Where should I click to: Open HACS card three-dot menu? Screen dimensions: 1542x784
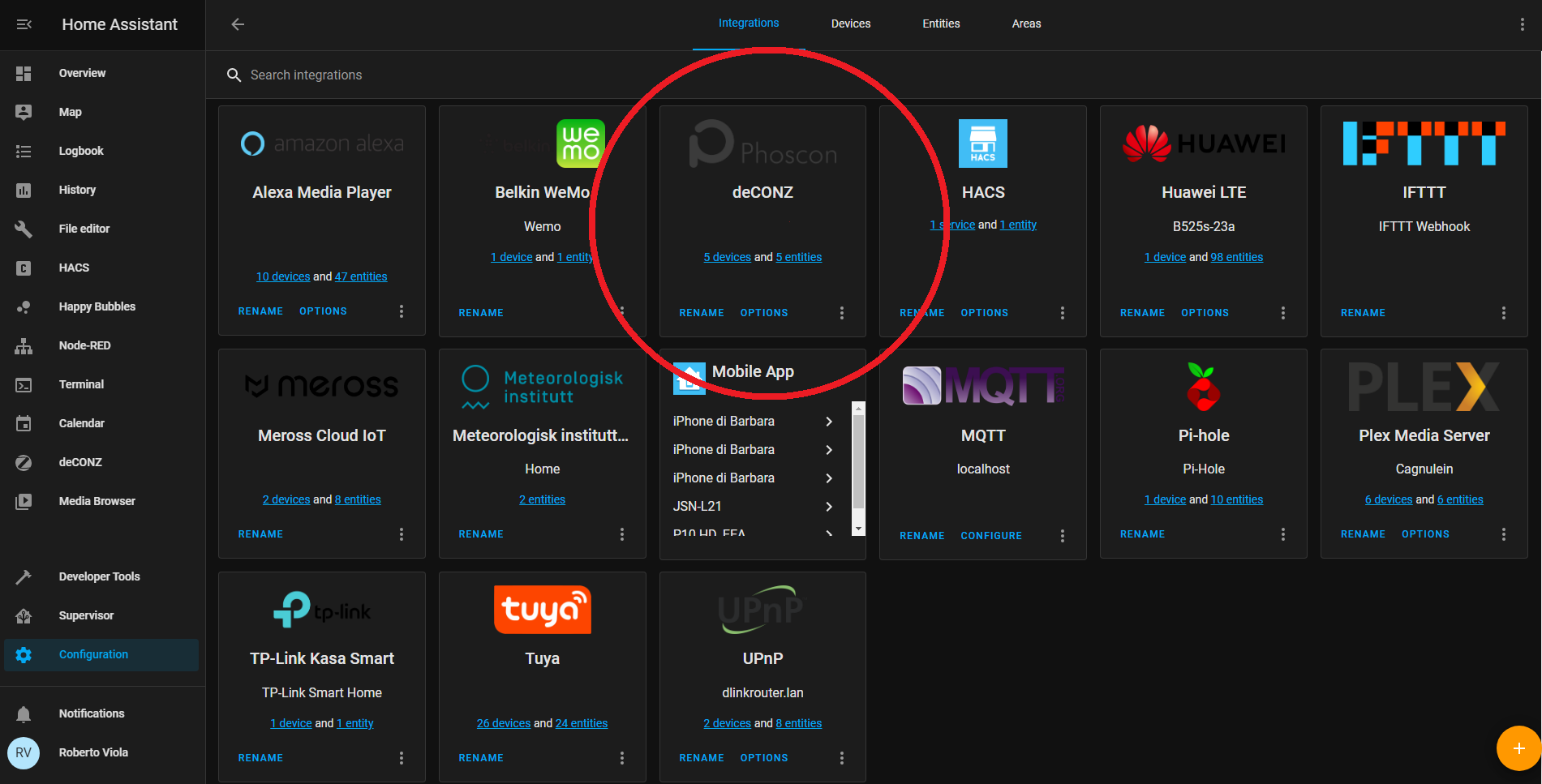1063,313
